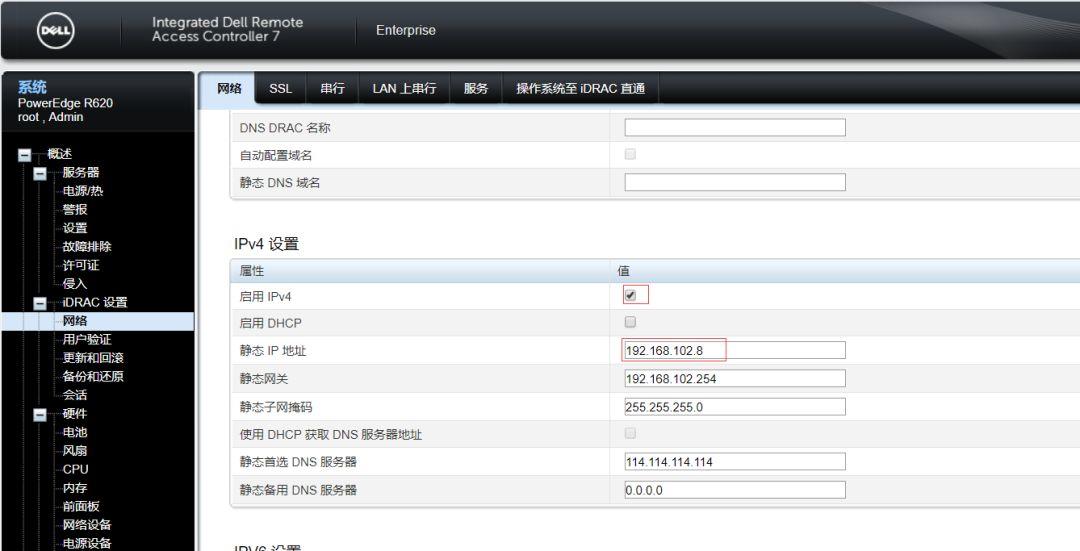
Task: Click the 静态首选 DNS 服务器 field
Action: click(734, 461)
